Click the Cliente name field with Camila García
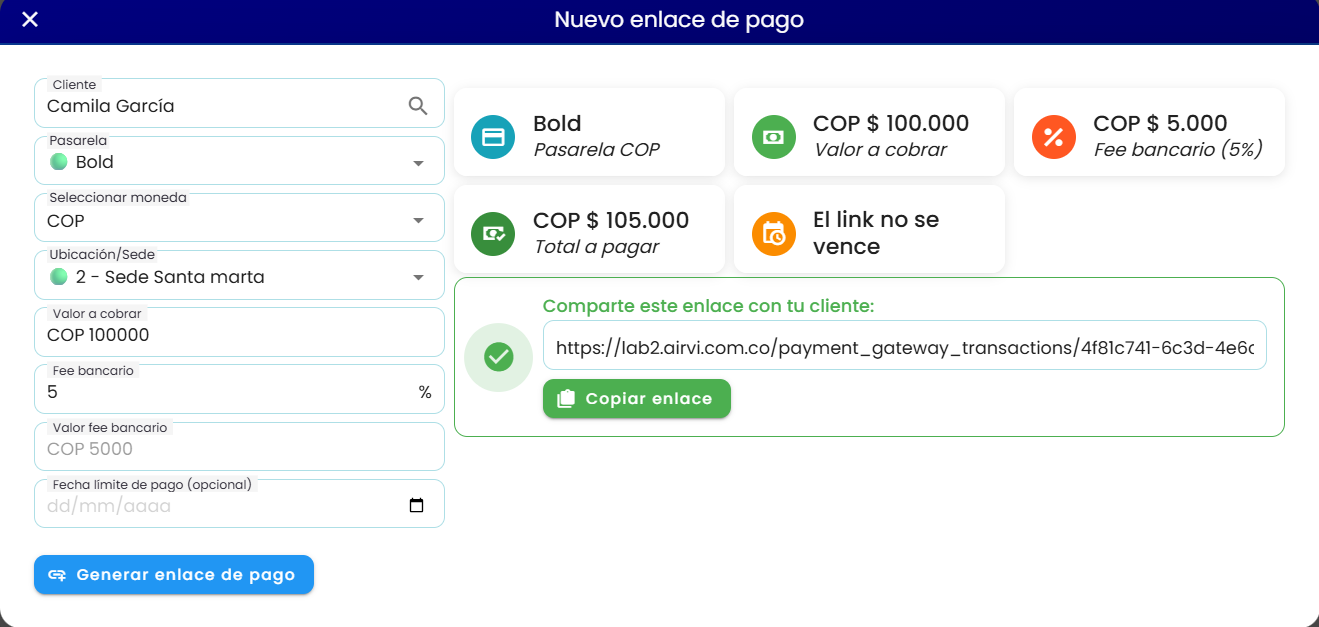 tap(239, 104)
